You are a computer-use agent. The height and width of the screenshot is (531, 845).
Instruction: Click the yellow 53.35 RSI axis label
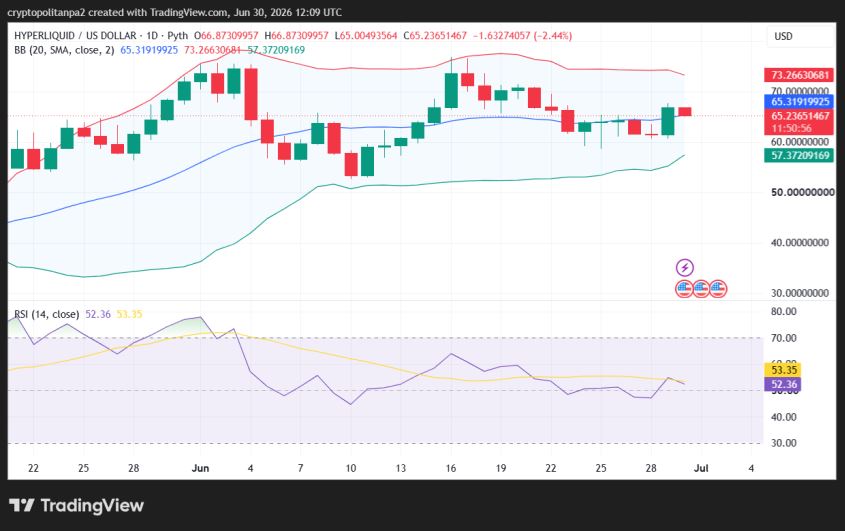(x=783, y=370)
